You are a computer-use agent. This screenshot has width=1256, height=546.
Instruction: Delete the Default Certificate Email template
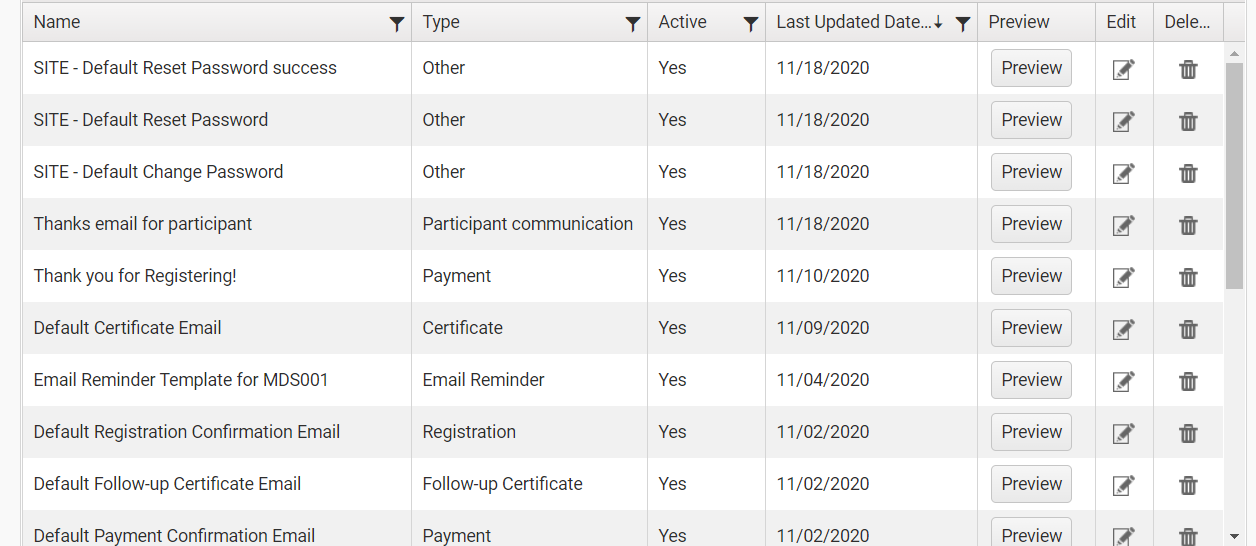pyautogui.click(x=1188, y=329)
